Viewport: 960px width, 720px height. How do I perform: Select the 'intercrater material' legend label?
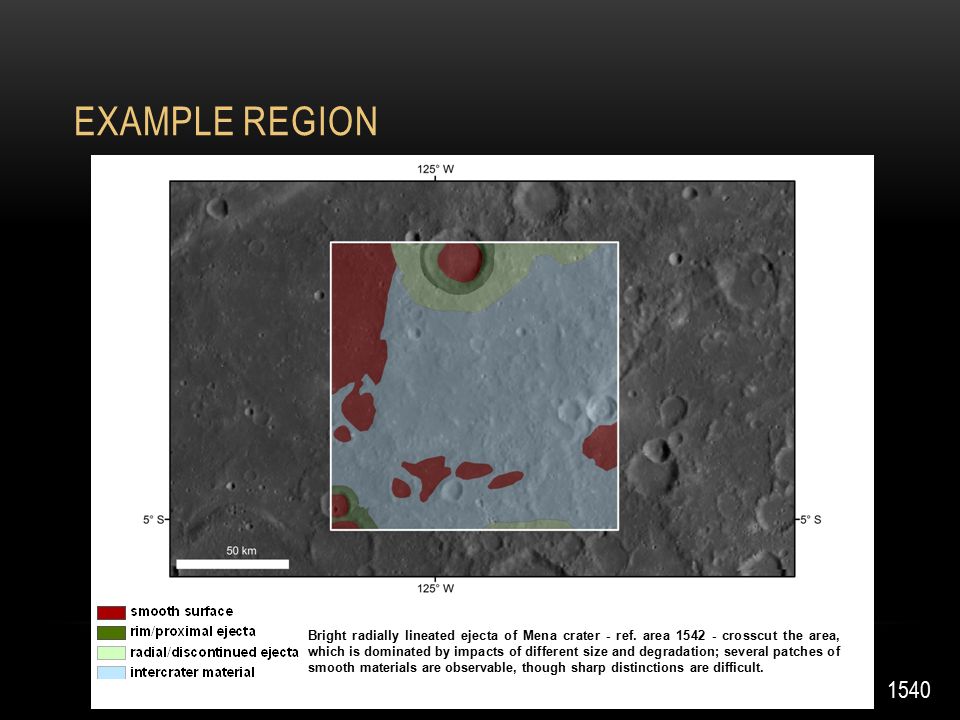[192, 672]
